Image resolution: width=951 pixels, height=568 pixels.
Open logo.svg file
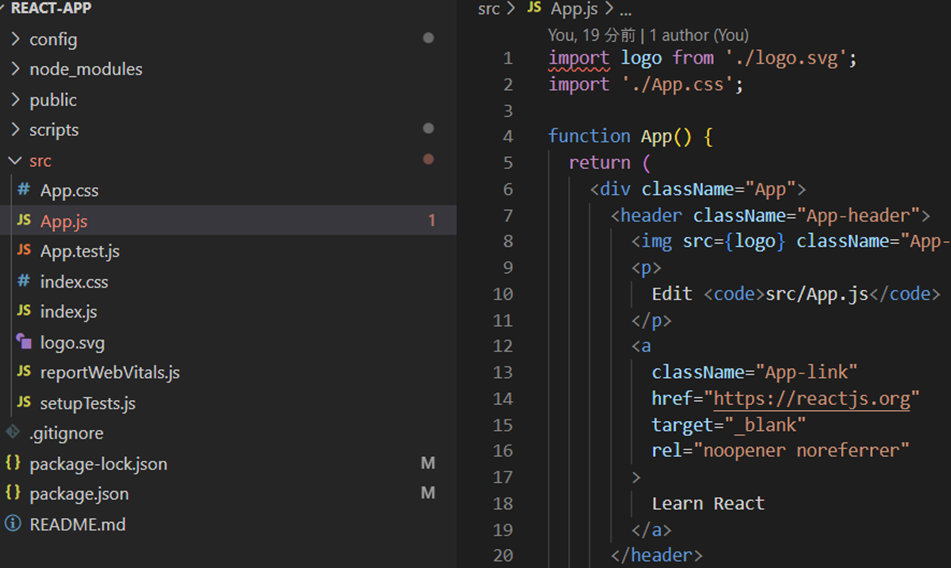click(x=72, y=343)
